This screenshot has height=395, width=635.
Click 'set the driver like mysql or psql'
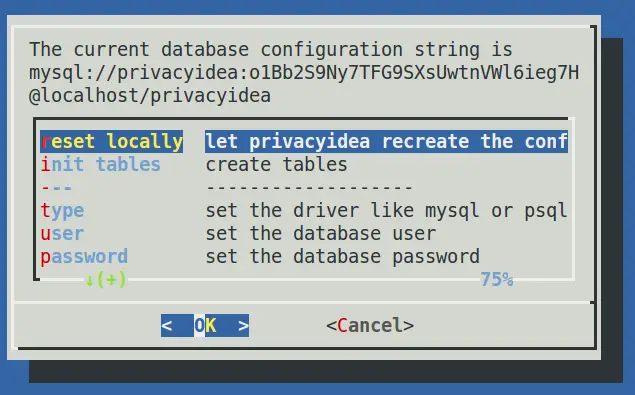pos(386,211)
